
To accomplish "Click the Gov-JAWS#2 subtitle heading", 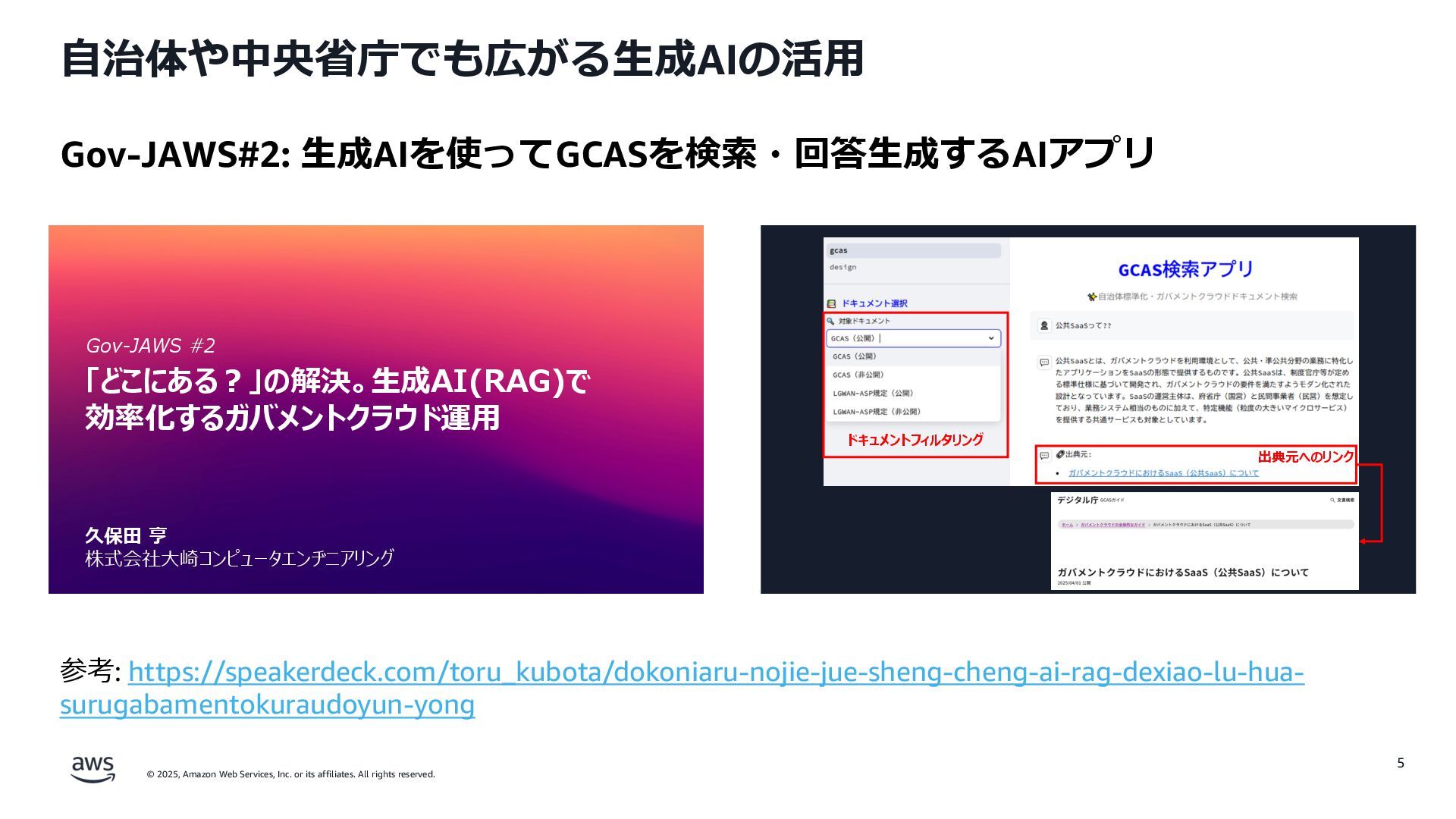I will [607, 154].
